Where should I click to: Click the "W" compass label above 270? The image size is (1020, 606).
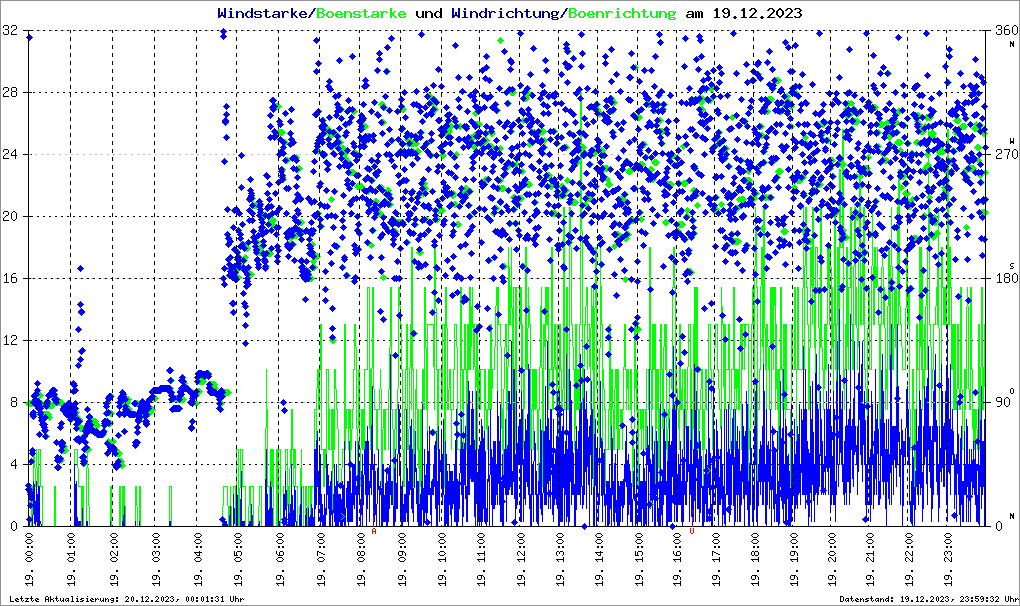point(1012,141)
